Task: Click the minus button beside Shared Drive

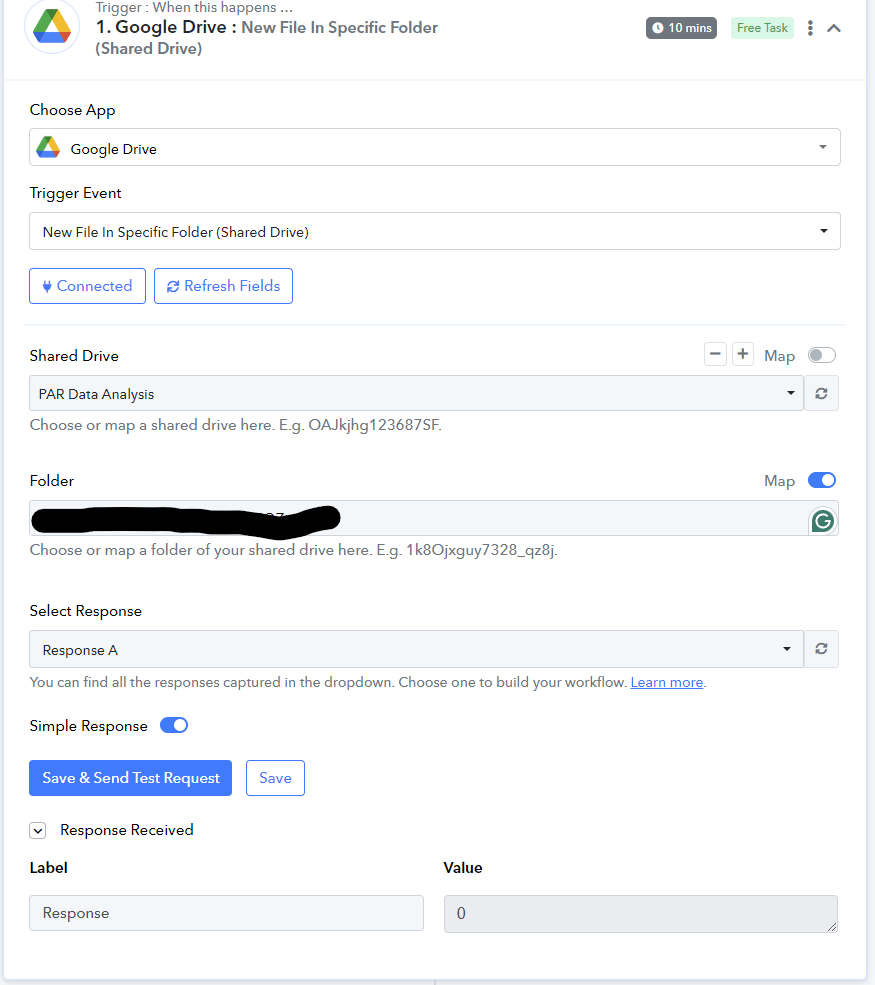Action: point(715,354)
